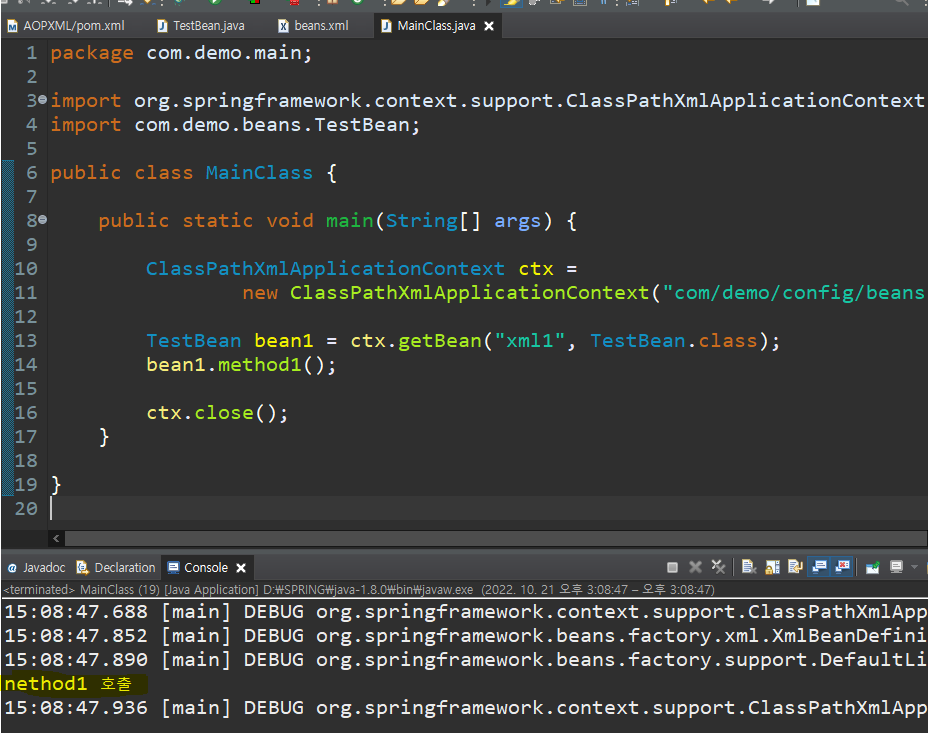The height and width of the screenshot is (733, 928).
Task: Click the TestBean.java tab's Java file icon
Action: click(x=162, y=26)
